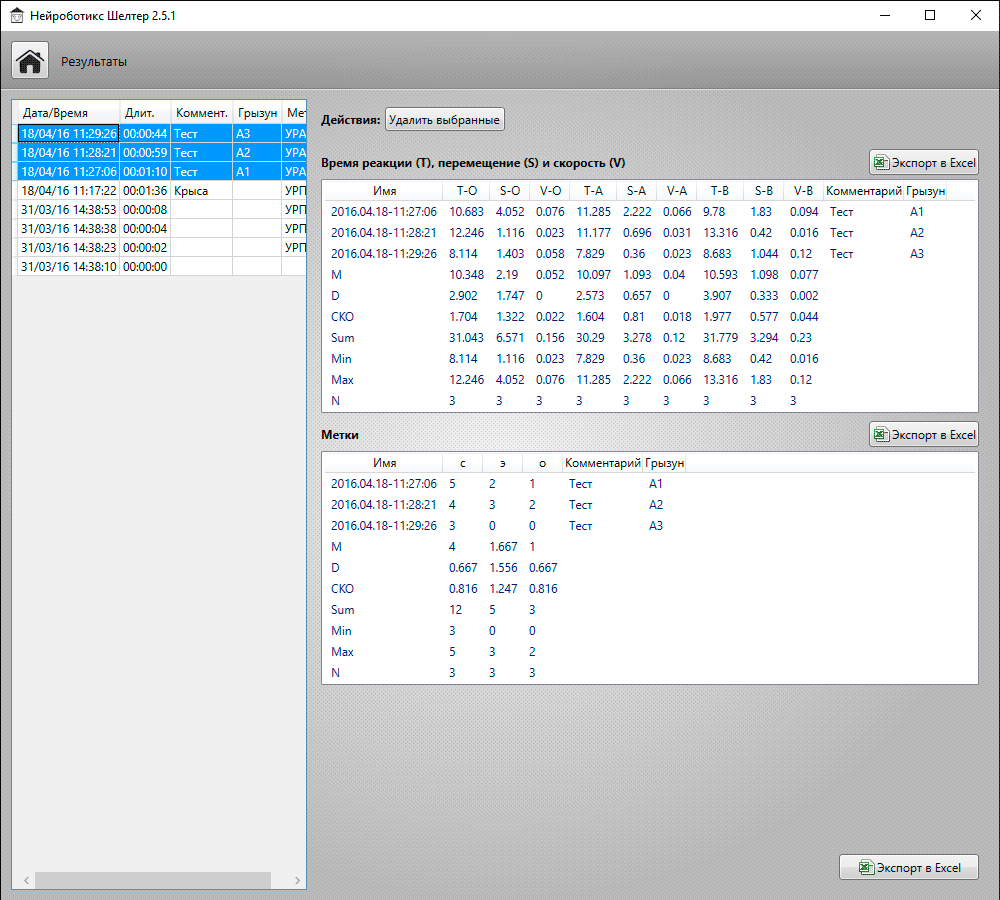
Task: Click the с column header in Метки table
Action: (x=462, y=463)
